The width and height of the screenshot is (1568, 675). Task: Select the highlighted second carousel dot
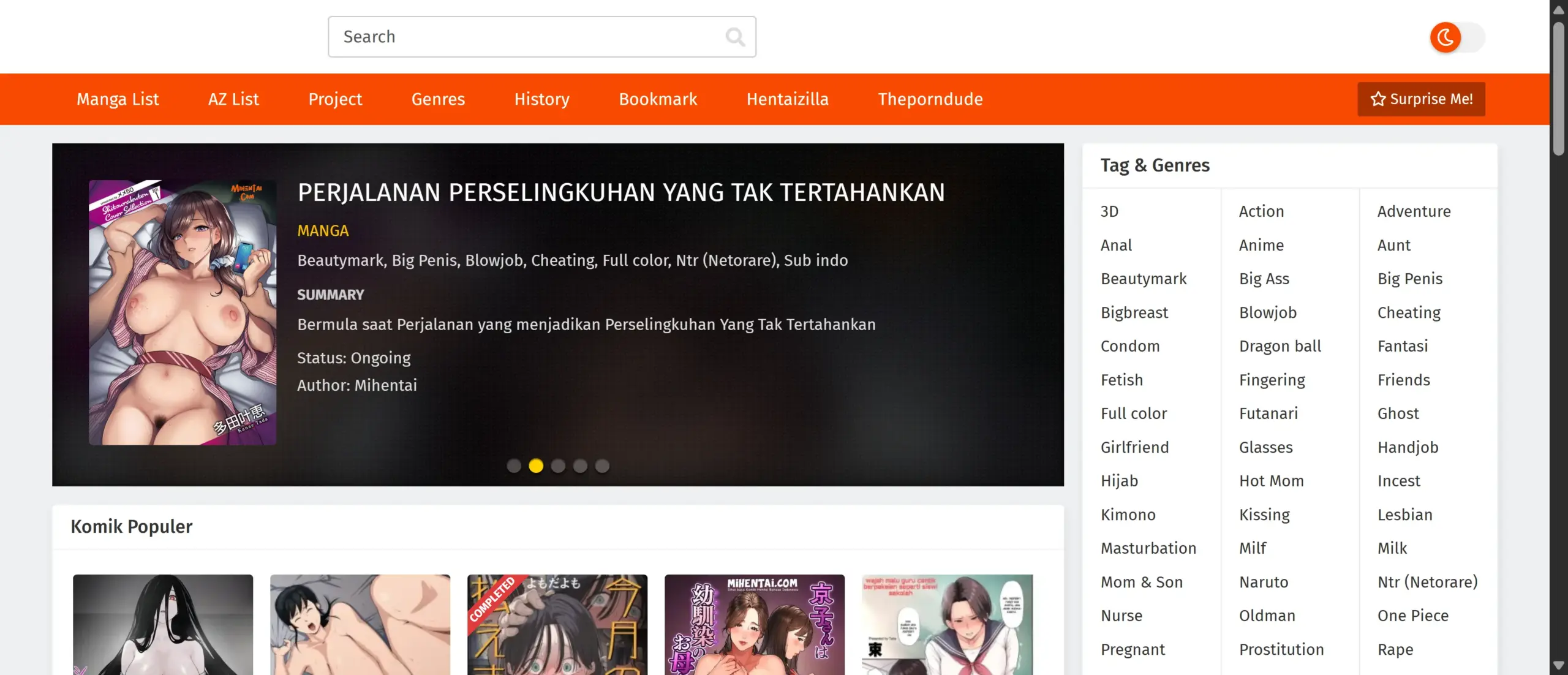pyautogui.click(x=536, y=466)
